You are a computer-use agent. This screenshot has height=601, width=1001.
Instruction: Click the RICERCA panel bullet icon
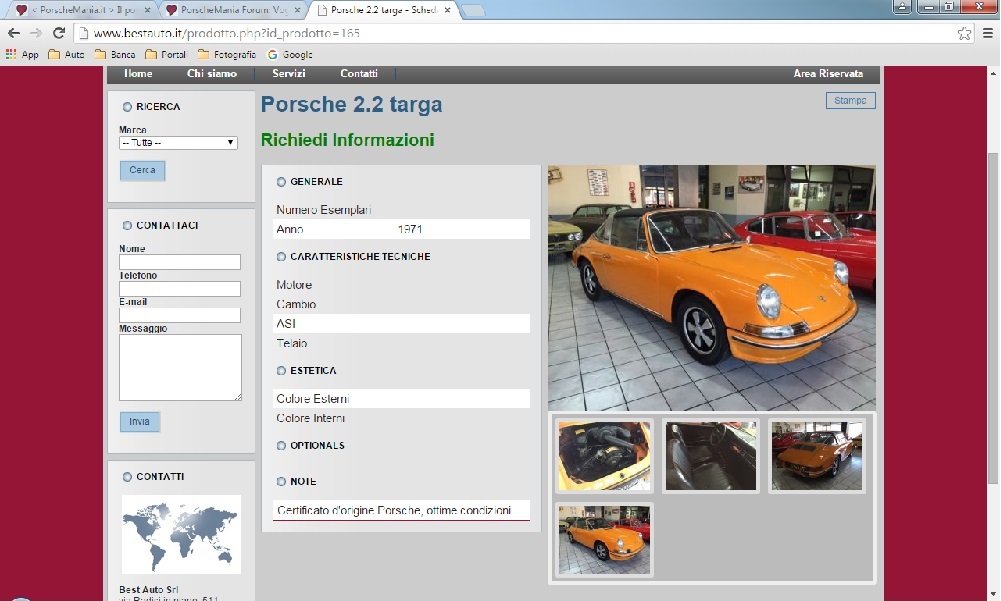(127, 107)
